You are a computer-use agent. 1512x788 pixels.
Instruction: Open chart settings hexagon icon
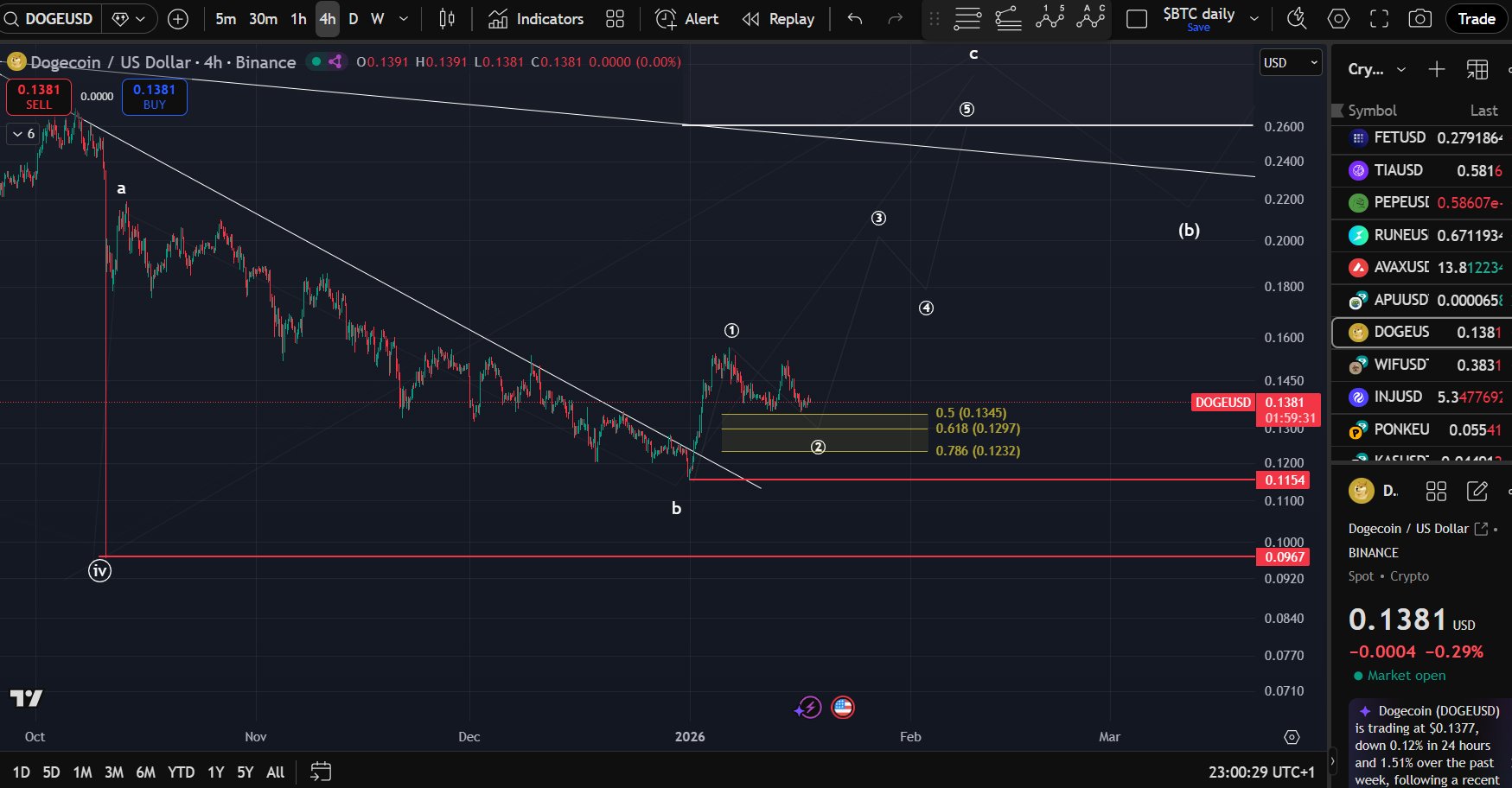1338,19
